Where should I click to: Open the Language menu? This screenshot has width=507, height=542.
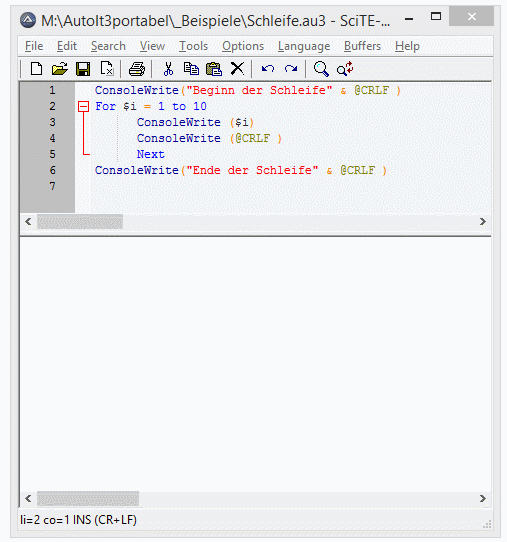click(304, 46)
